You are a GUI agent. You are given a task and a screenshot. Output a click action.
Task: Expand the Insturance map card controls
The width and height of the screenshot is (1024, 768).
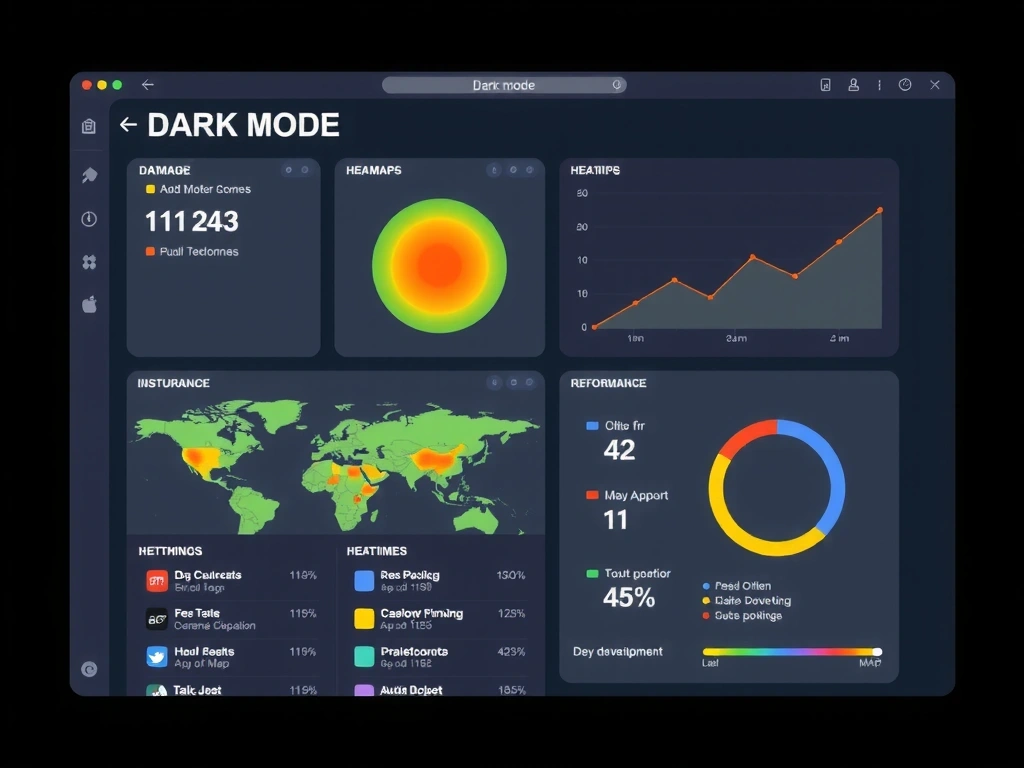coord(514,382)
